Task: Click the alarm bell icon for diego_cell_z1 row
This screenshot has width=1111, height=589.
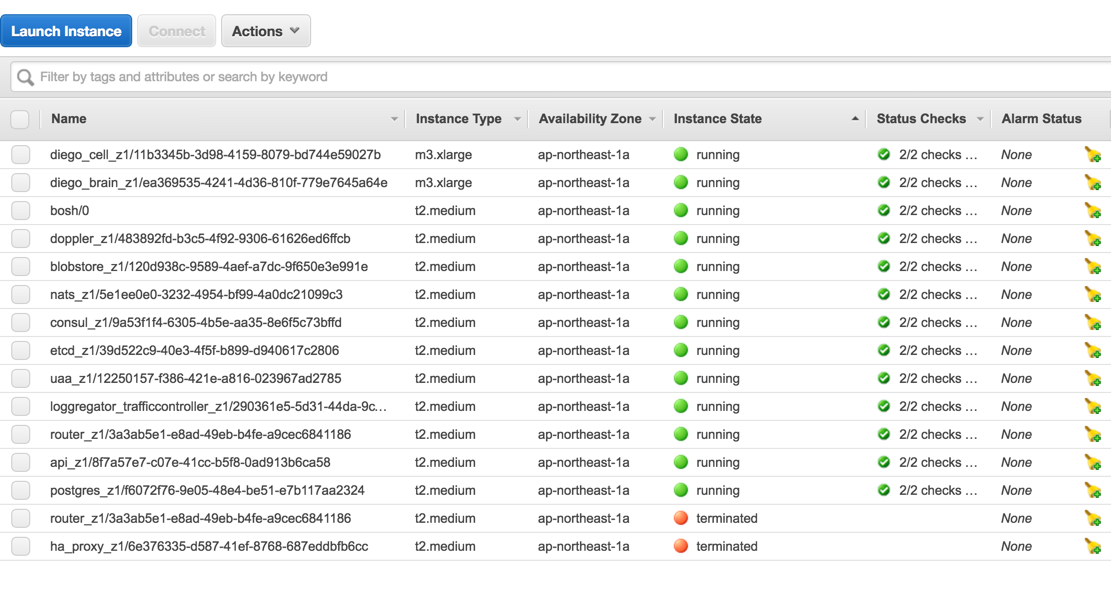Action: click(x=1093, y=155)
